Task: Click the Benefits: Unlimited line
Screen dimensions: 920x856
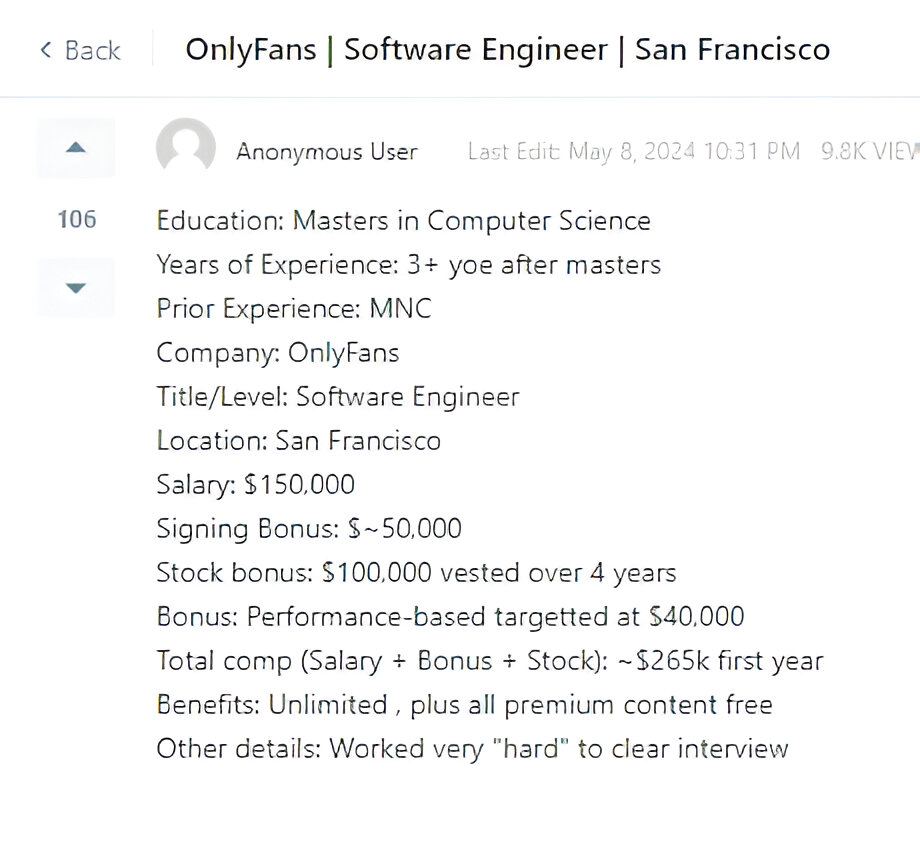Action: (x=464, y=705)
